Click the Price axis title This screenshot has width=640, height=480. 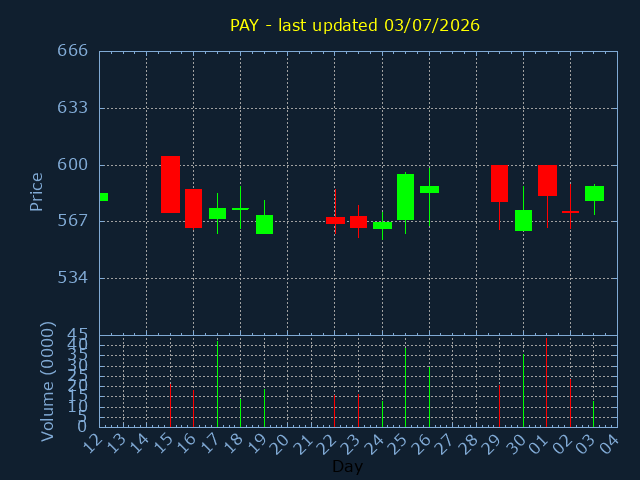point(36,192)
